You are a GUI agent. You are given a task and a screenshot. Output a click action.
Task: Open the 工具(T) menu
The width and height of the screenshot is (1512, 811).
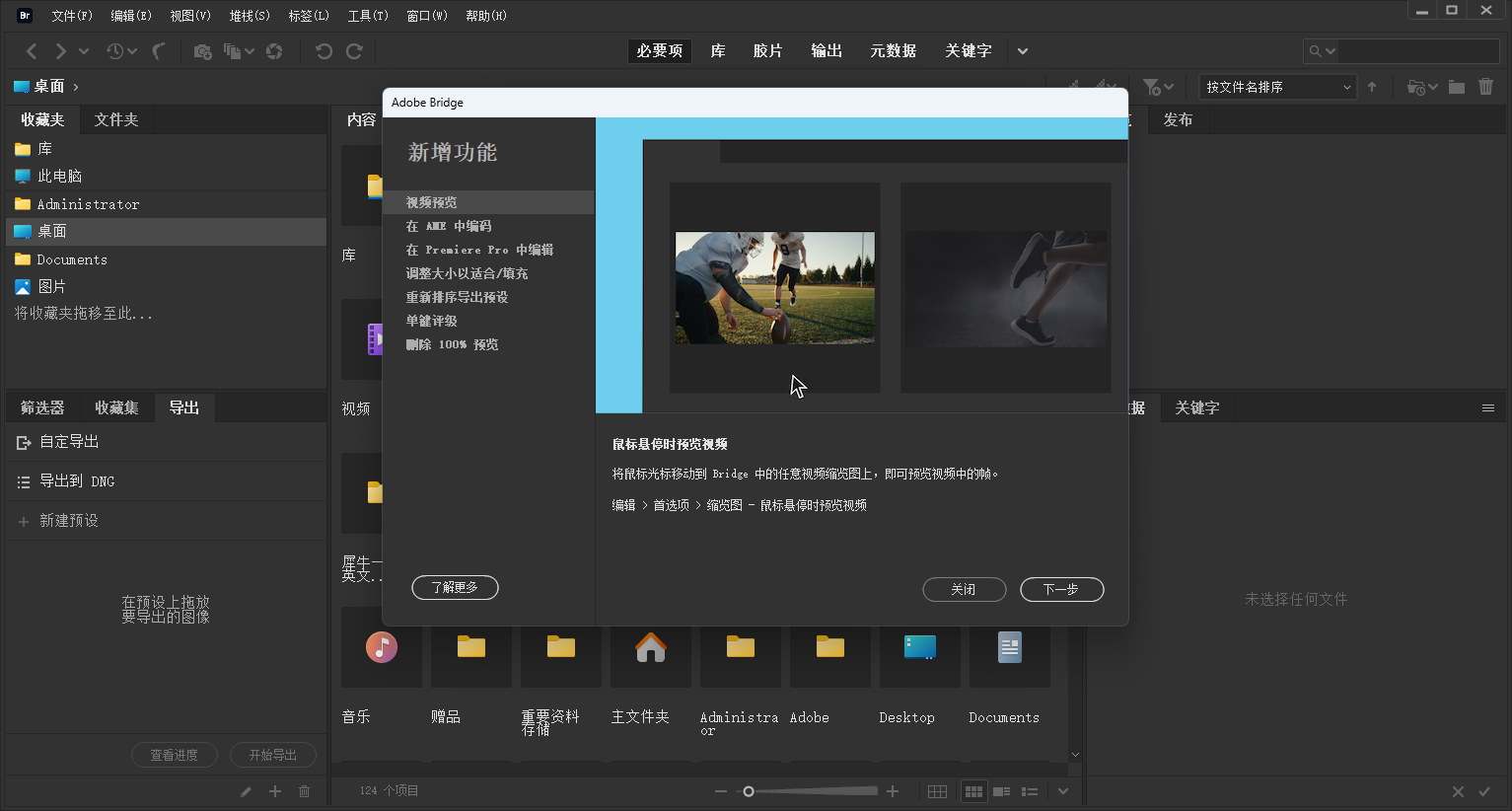367,15
